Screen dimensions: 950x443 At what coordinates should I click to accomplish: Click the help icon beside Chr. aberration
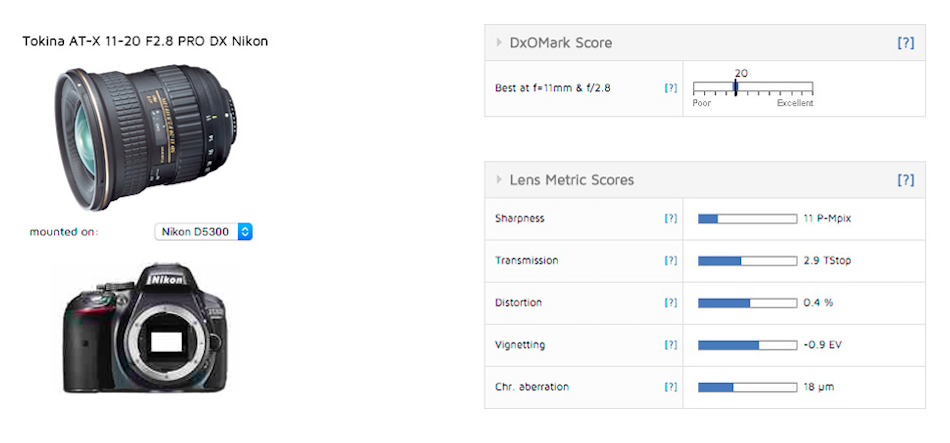pos(671,387)
